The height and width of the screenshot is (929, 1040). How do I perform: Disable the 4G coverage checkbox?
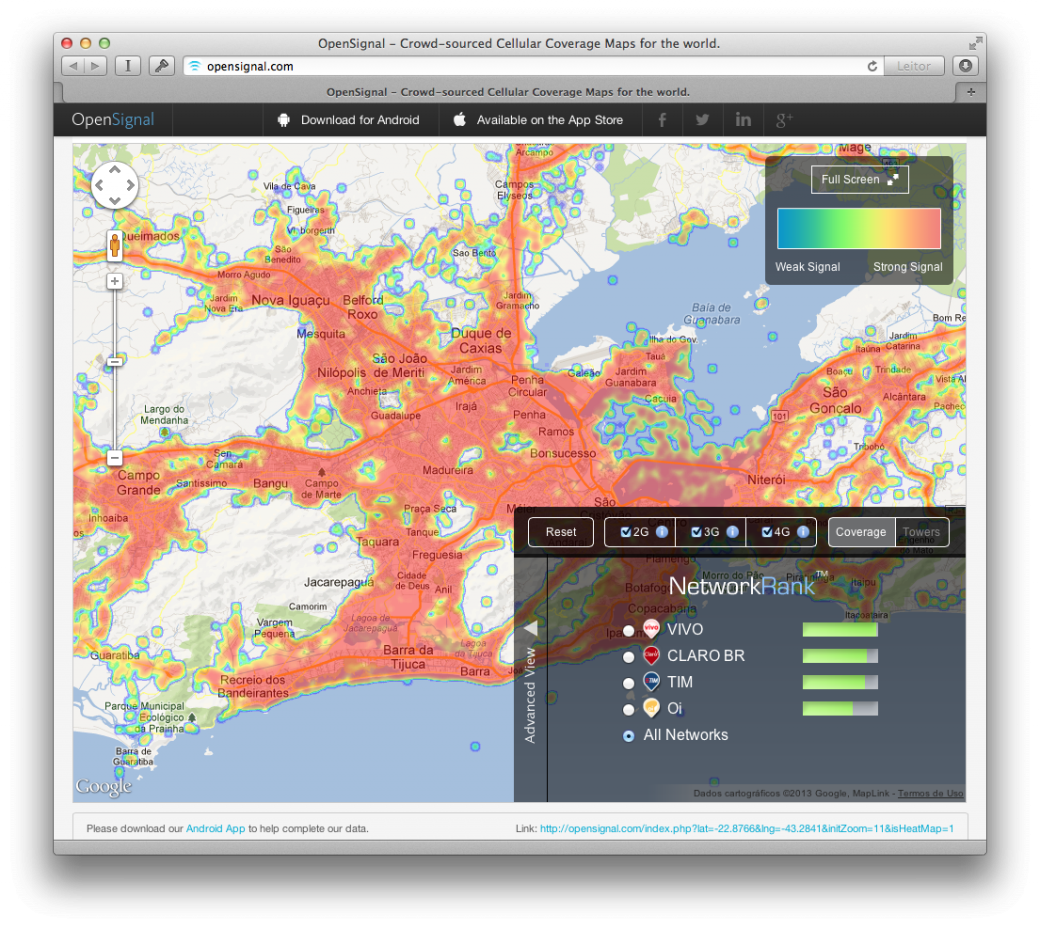click(x=767, y=532)
